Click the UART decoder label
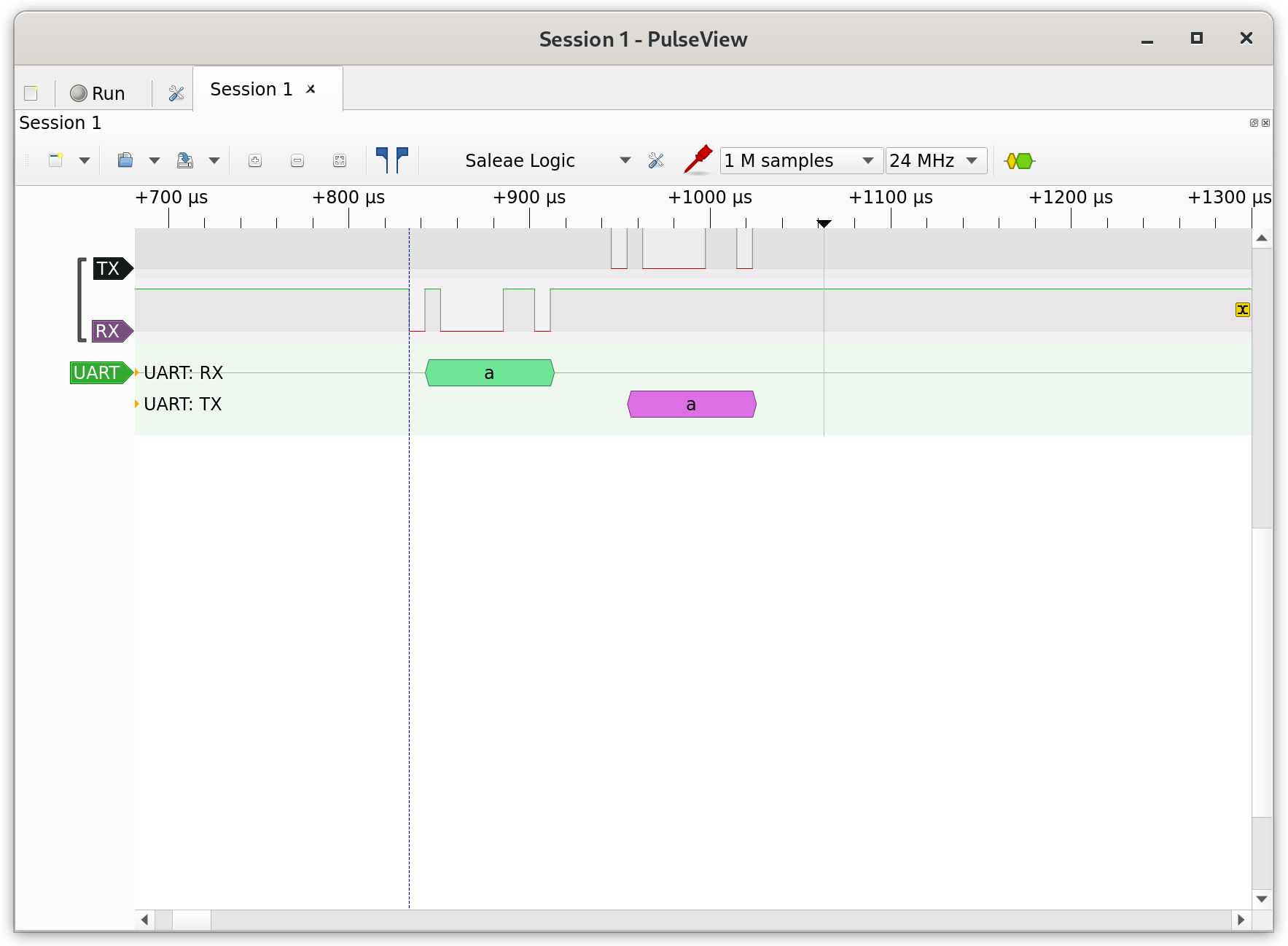Screen dimensions: 1288x946 98,373
